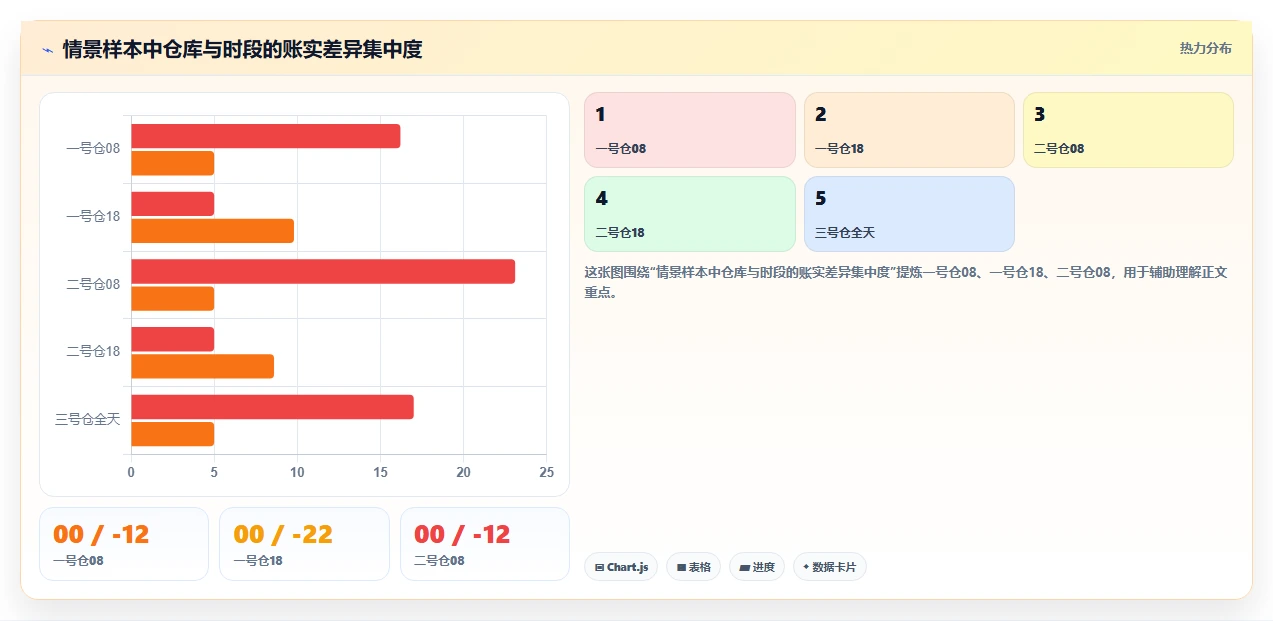The width and height of the screenshot is (1273, 621).
Task: Click the red bar for 二号仓18
Action: (173, 339)
